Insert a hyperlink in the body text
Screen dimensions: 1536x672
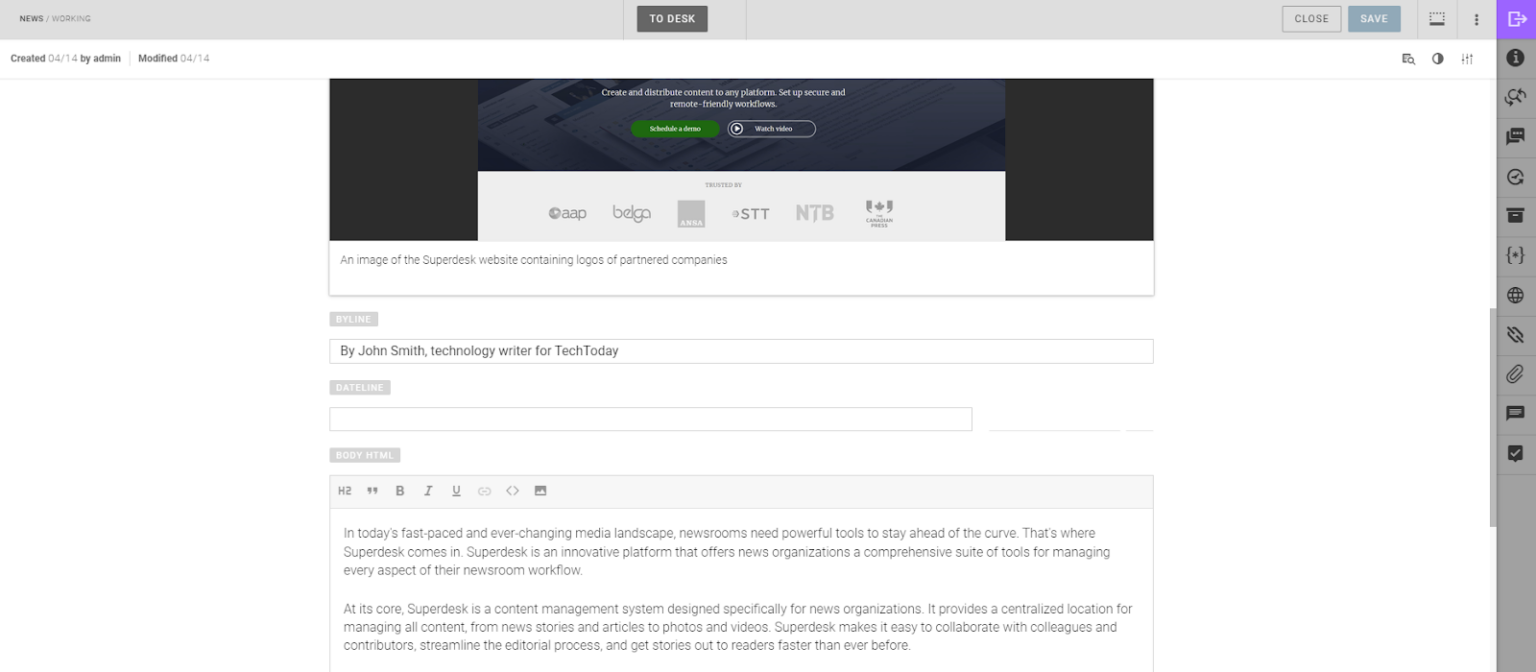coord(485,491)
